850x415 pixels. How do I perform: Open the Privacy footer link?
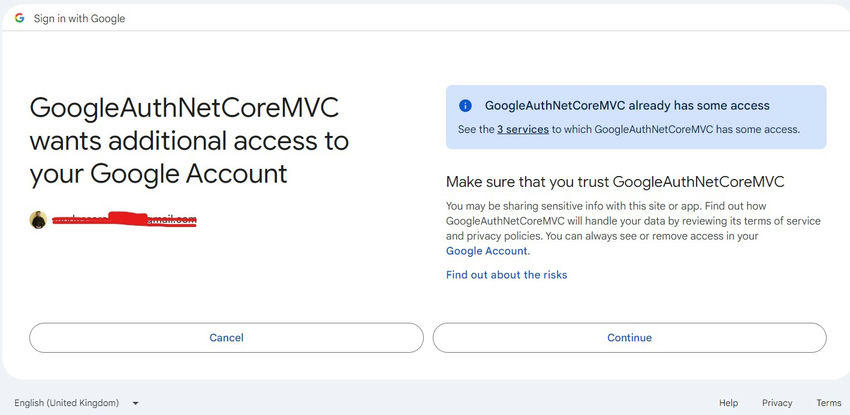tap(777, 403)
